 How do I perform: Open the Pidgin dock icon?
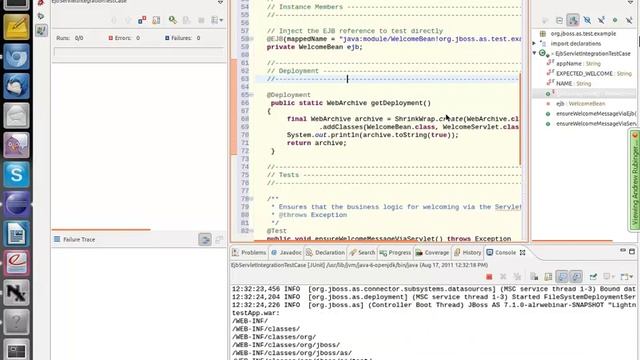[16, 145]
